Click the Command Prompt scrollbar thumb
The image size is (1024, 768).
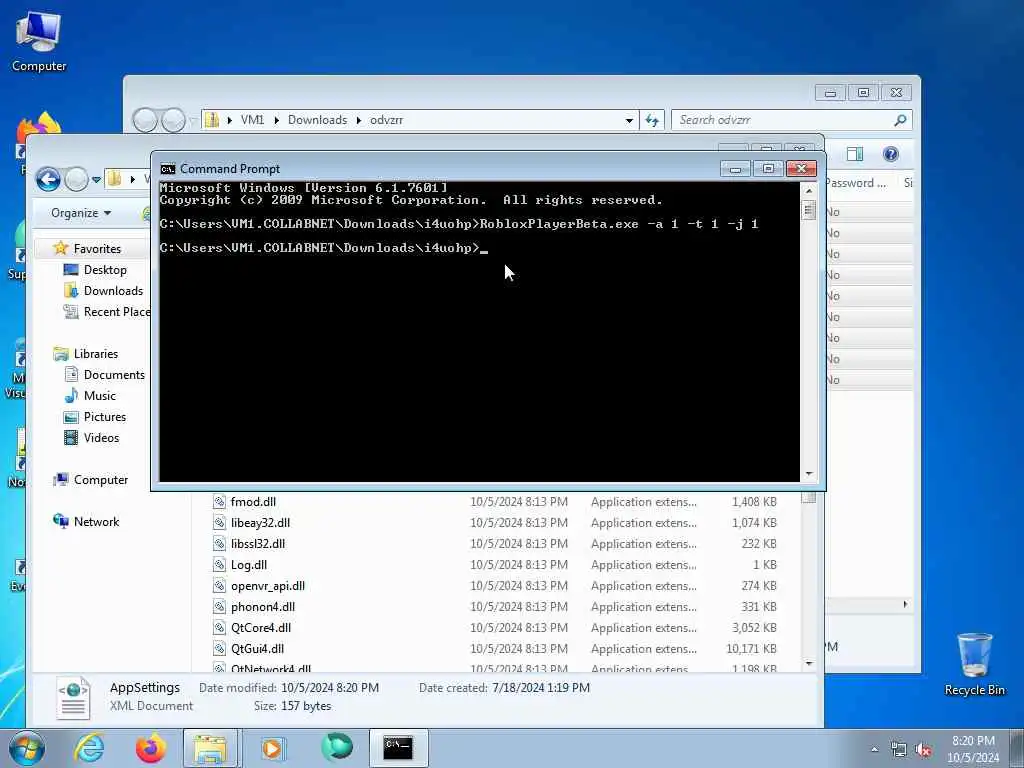809,210
